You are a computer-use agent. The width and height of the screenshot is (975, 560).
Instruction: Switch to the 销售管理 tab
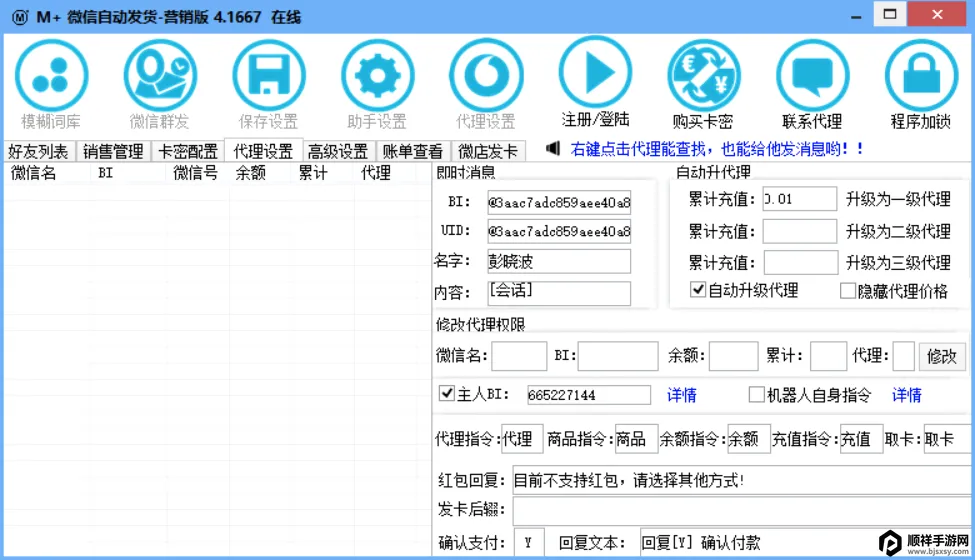click(113, 151)
